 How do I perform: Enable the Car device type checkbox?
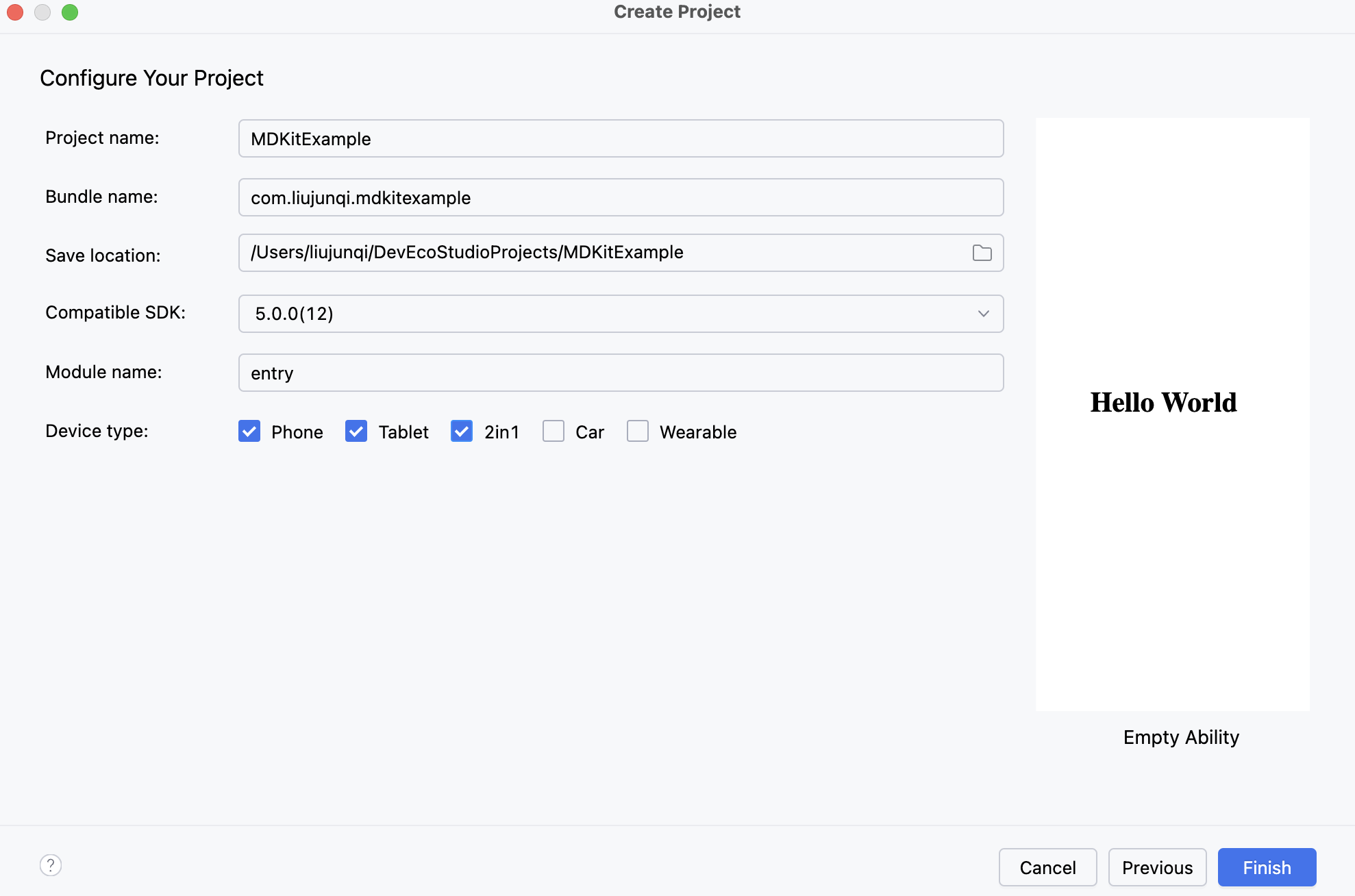pos(554,432)
